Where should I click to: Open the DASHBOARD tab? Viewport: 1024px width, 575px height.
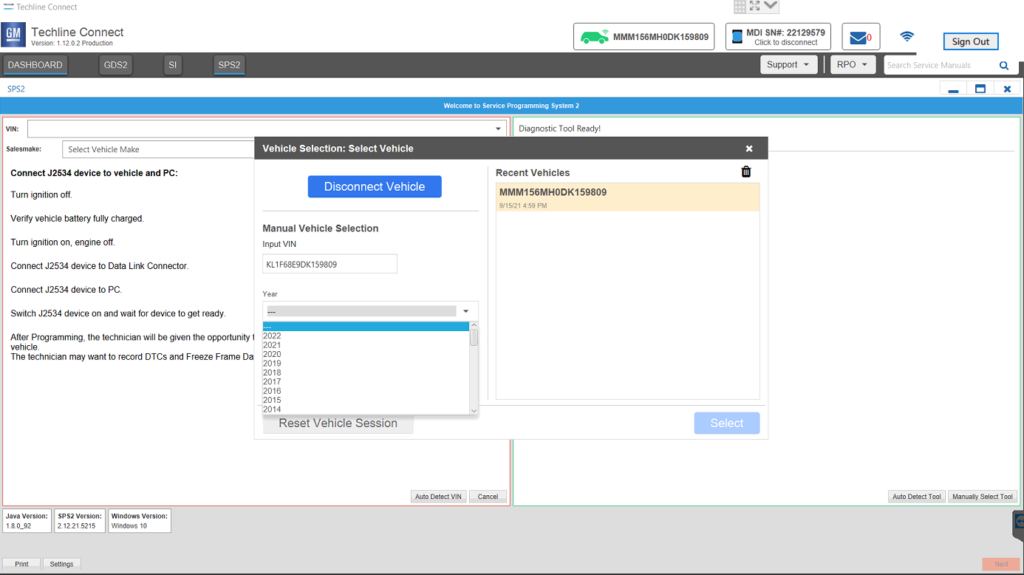click(x=35, y=65)
